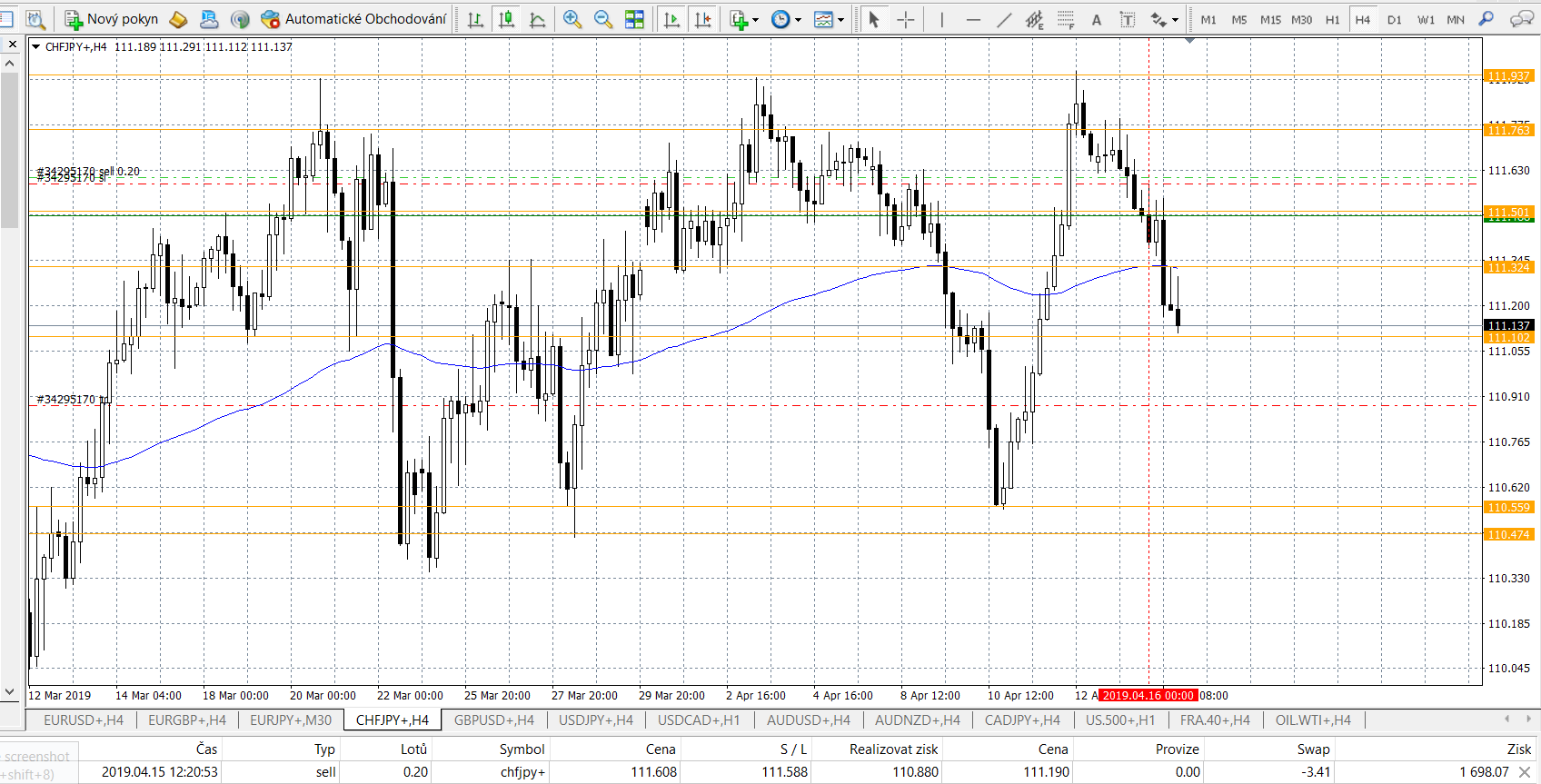
Task: Switch chart to line chart style
Action: tap(537, 19)
